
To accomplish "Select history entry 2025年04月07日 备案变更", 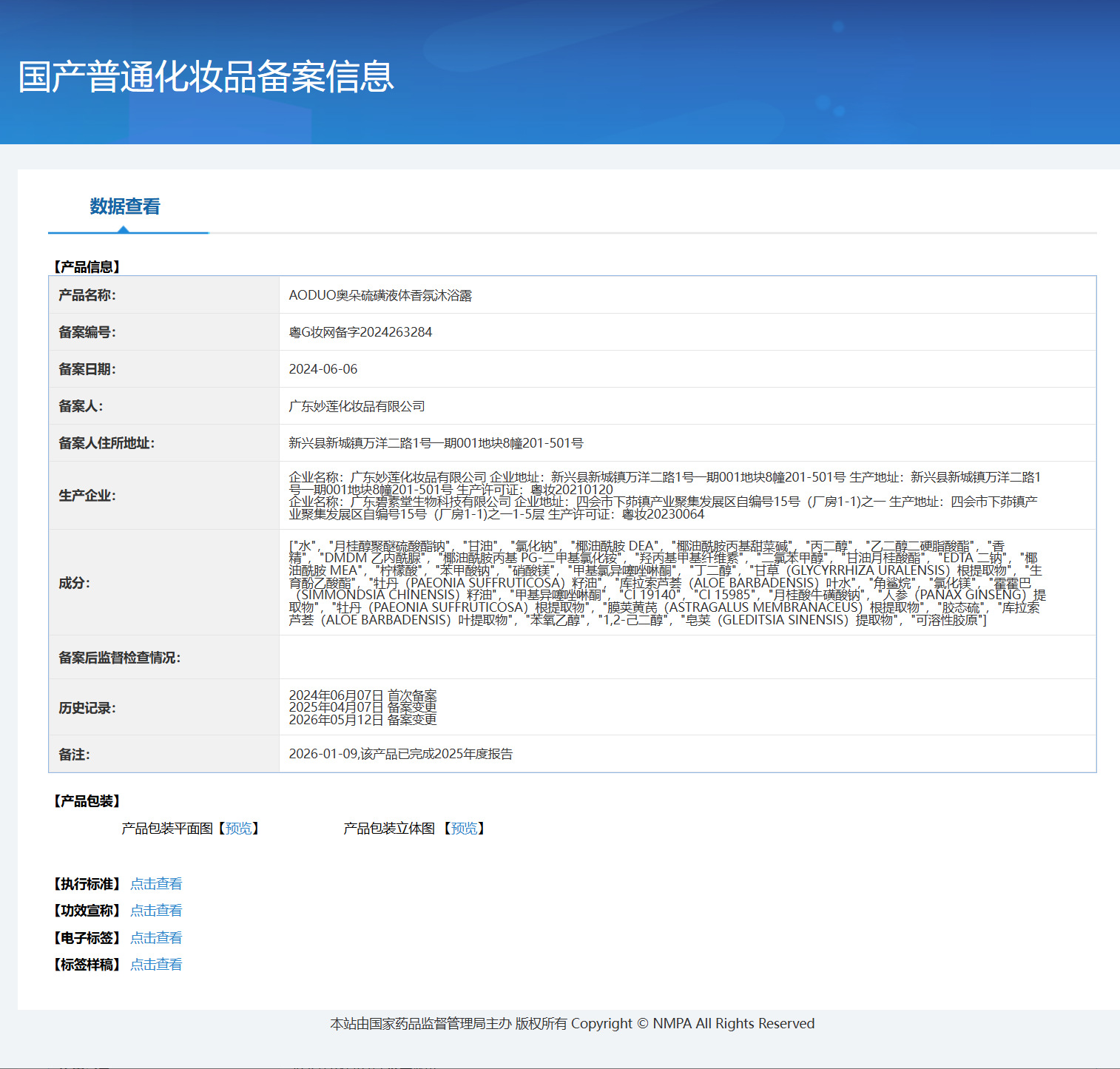I will coord(362,707).
